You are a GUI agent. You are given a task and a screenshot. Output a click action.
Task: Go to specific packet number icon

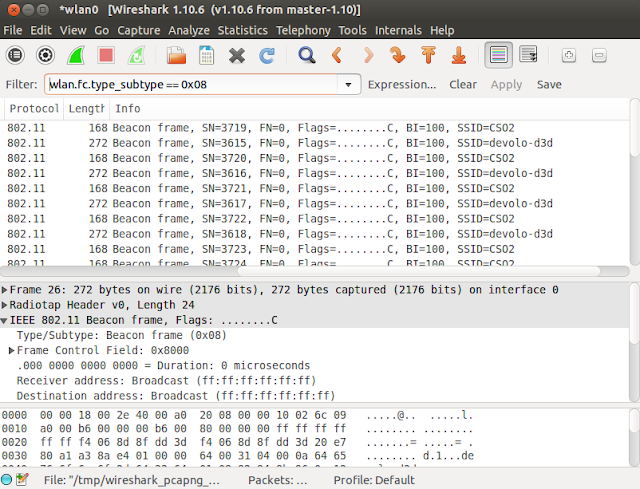pos(398,55)
